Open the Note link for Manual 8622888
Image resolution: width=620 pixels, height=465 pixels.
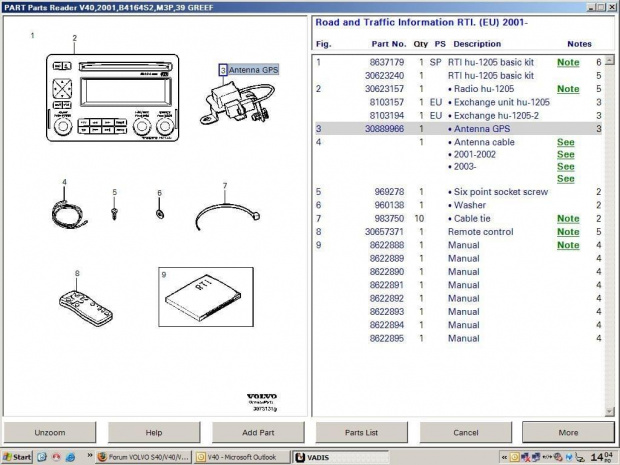[568, 245]
